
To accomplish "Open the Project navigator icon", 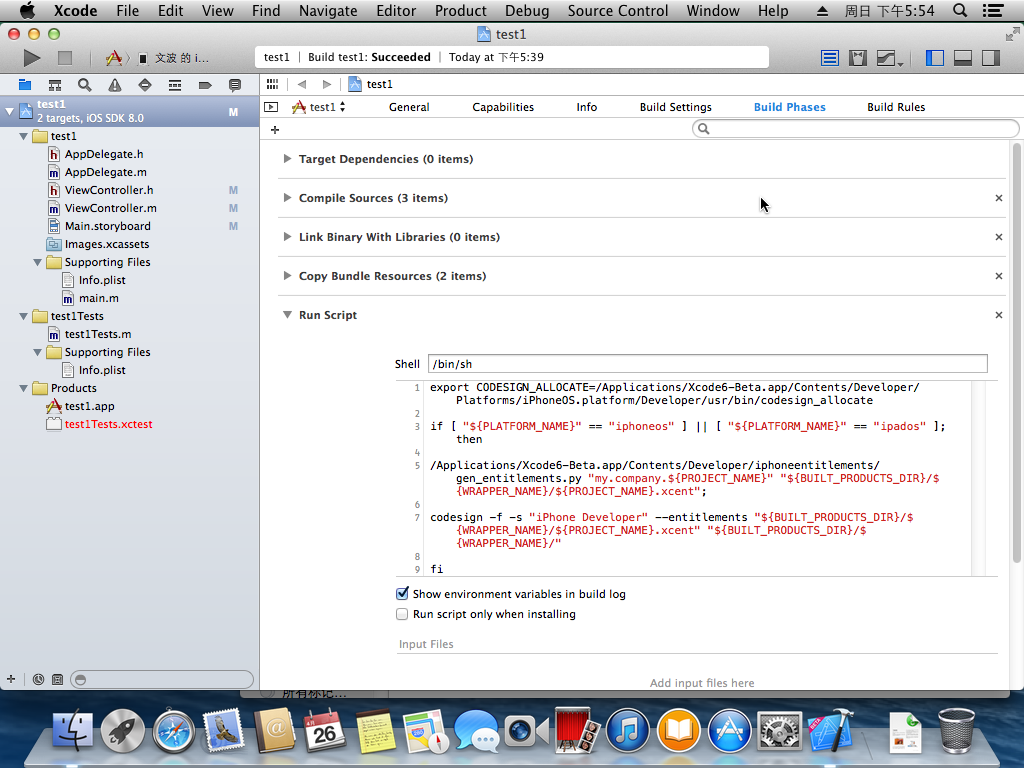I will point(25,85).
